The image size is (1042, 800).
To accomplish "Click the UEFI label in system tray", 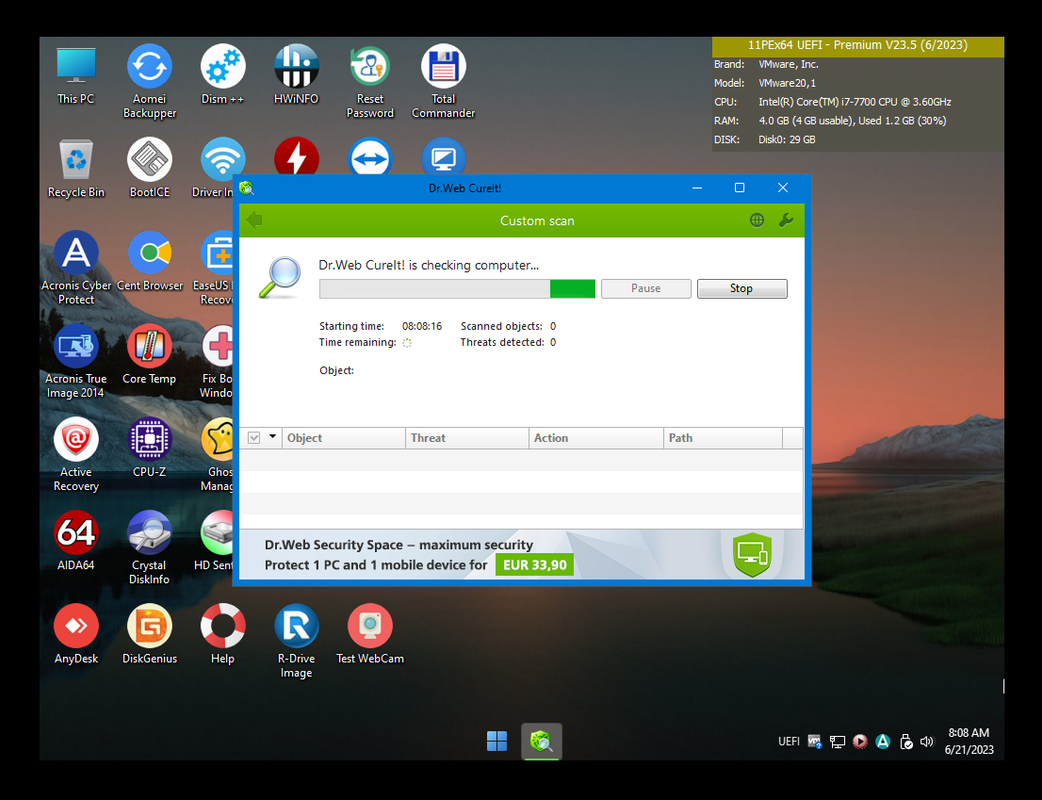I will 789,742.
